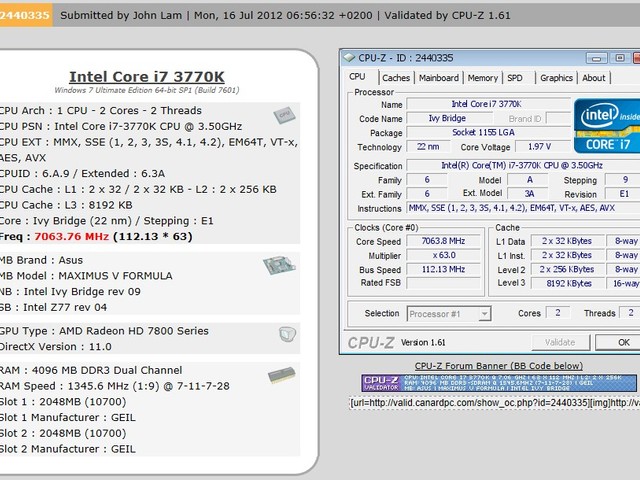Click the Bus Speed value 112.13 MHz
Image resolution: width=640 pixels, height=480 pixels.
click(x=444, y=269)
